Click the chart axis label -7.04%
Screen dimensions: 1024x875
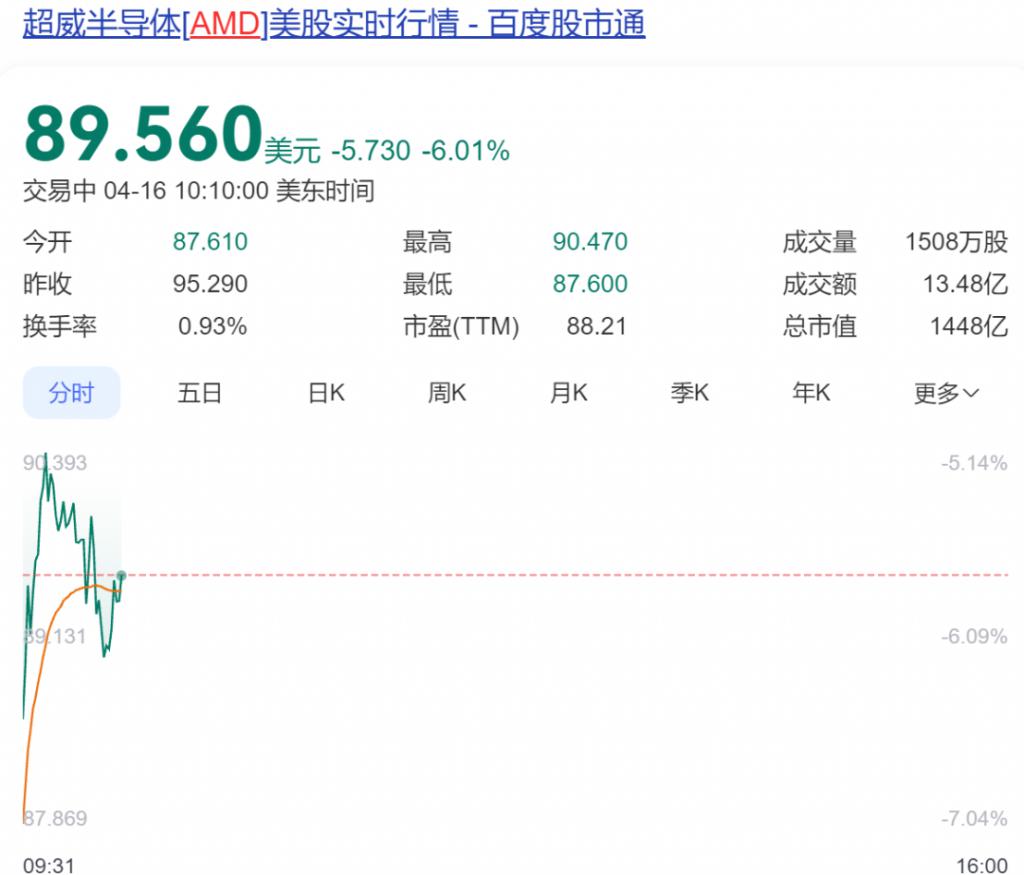pos(974,818)
